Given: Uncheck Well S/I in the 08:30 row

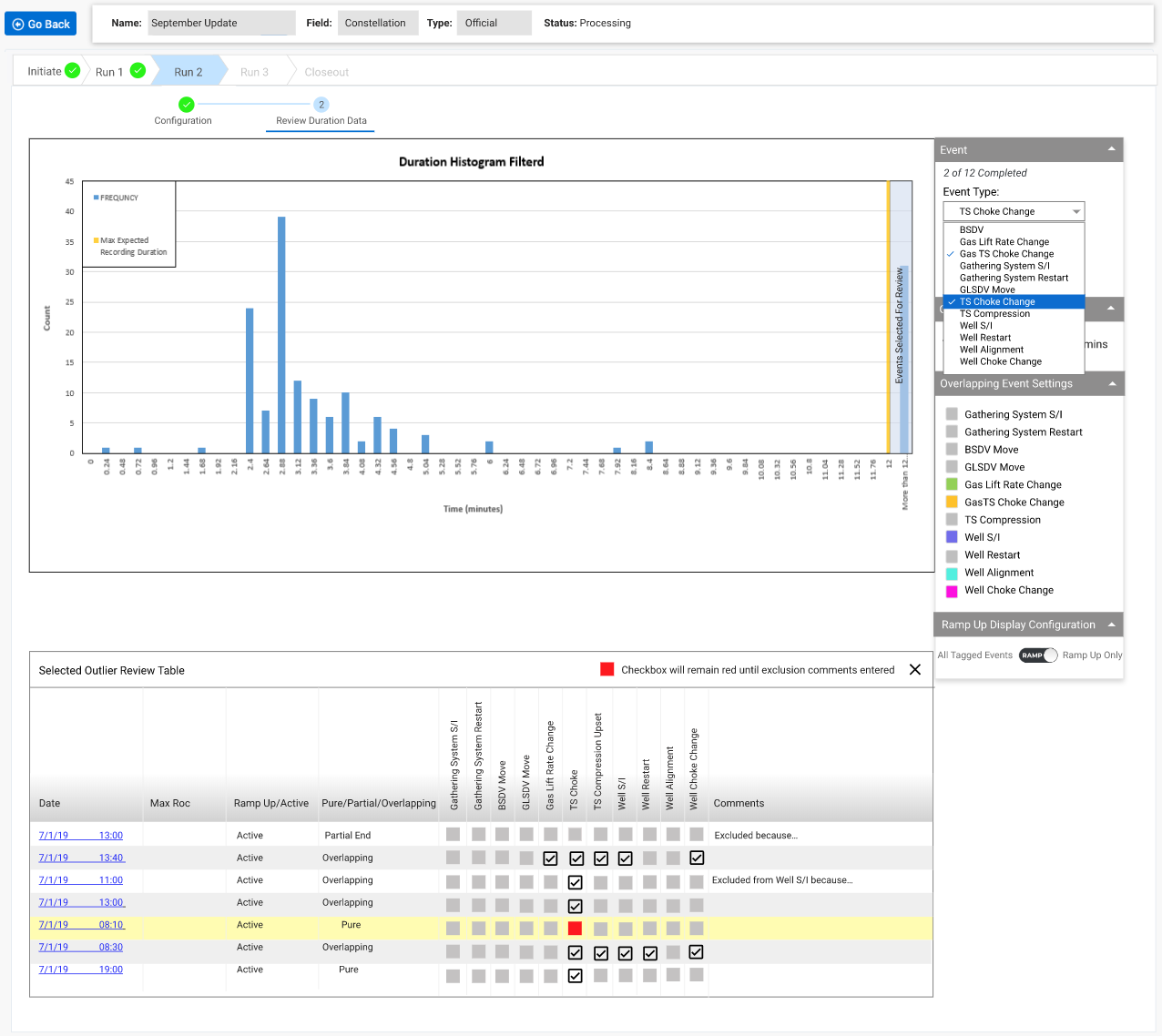Looking at the screenshot, I should (625, 953).
